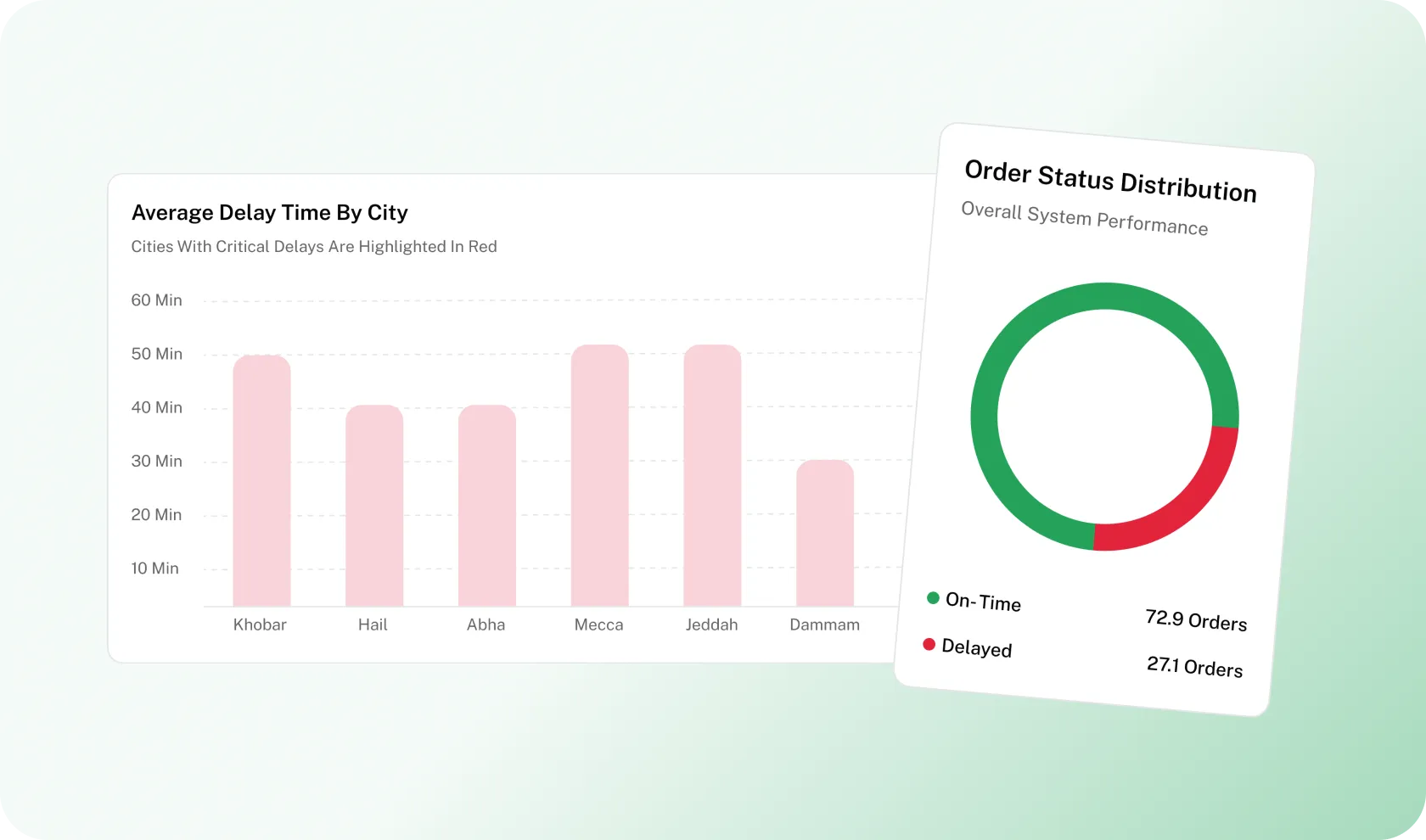This screenshot has width=1426, height=840.
Task: Click the Mecca bar in the chart
Action: click(598, 475)
